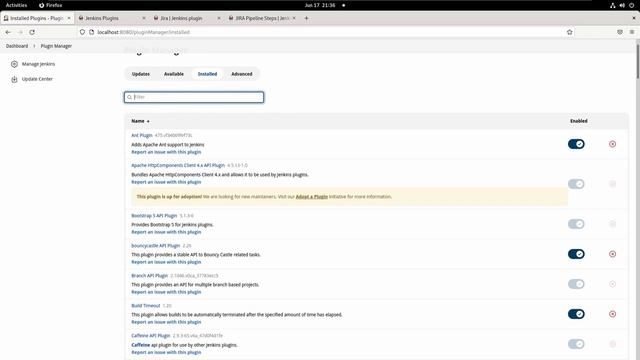Open the power menu icon in top bar
The width and height of the screenshot is (640, 360).
(x=631, y=5)
